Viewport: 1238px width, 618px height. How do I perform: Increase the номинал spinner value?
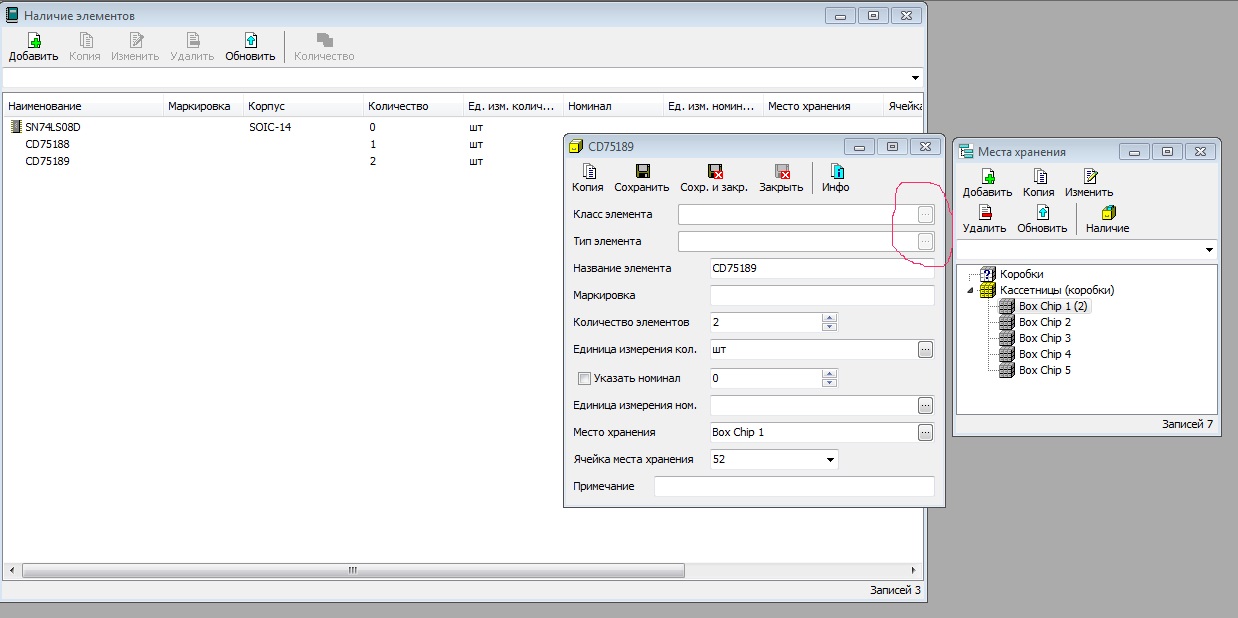pos(829,374)
